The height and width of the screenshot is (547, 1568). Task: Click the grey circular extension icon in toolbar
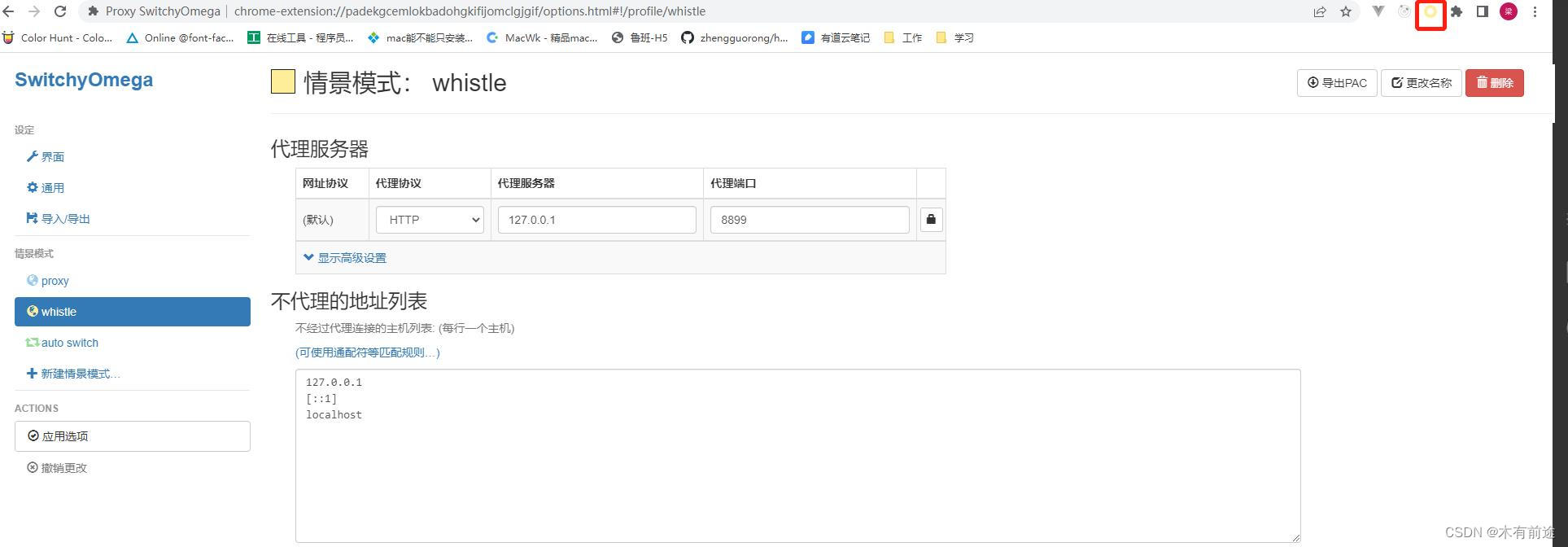point(1404,11)
